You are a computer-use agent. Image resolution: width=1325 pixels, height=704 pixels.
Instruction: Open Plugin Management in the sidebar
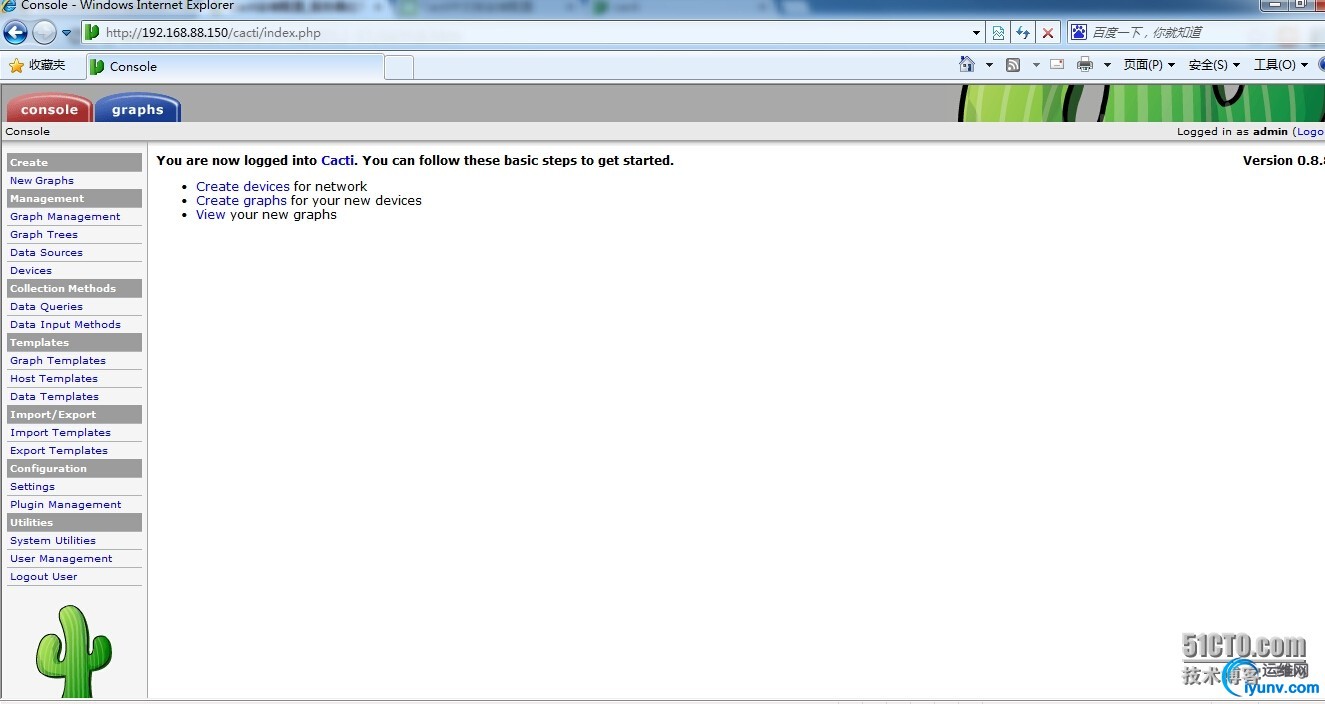coord(66,505)
